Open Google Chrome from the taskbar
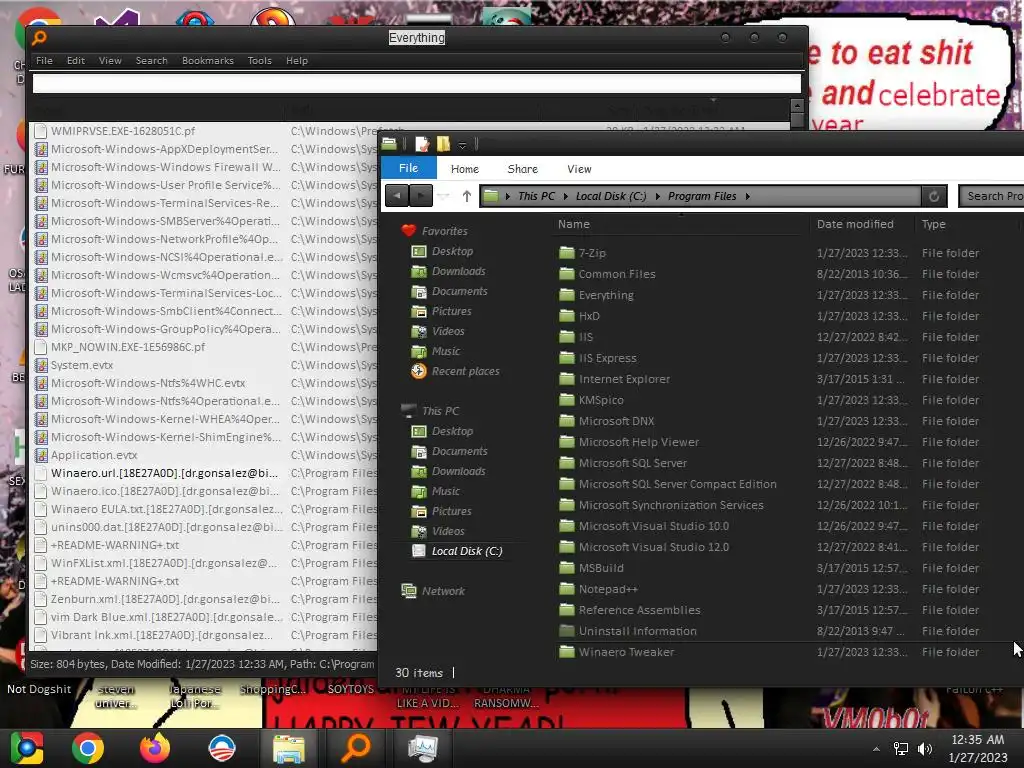The image size is (1024, 768). (88, 748)
